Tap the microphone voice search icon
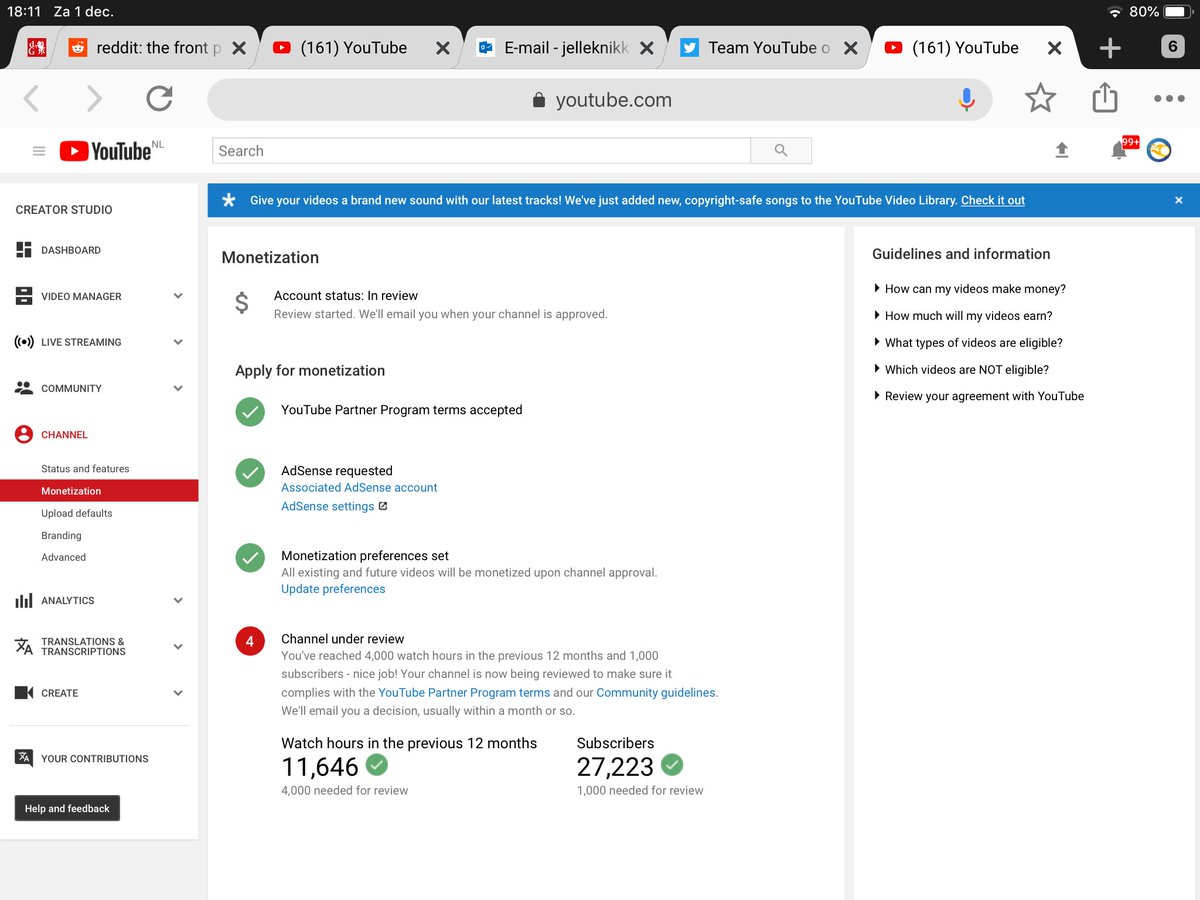1200x900 pixels. click(x=966, y=99)
